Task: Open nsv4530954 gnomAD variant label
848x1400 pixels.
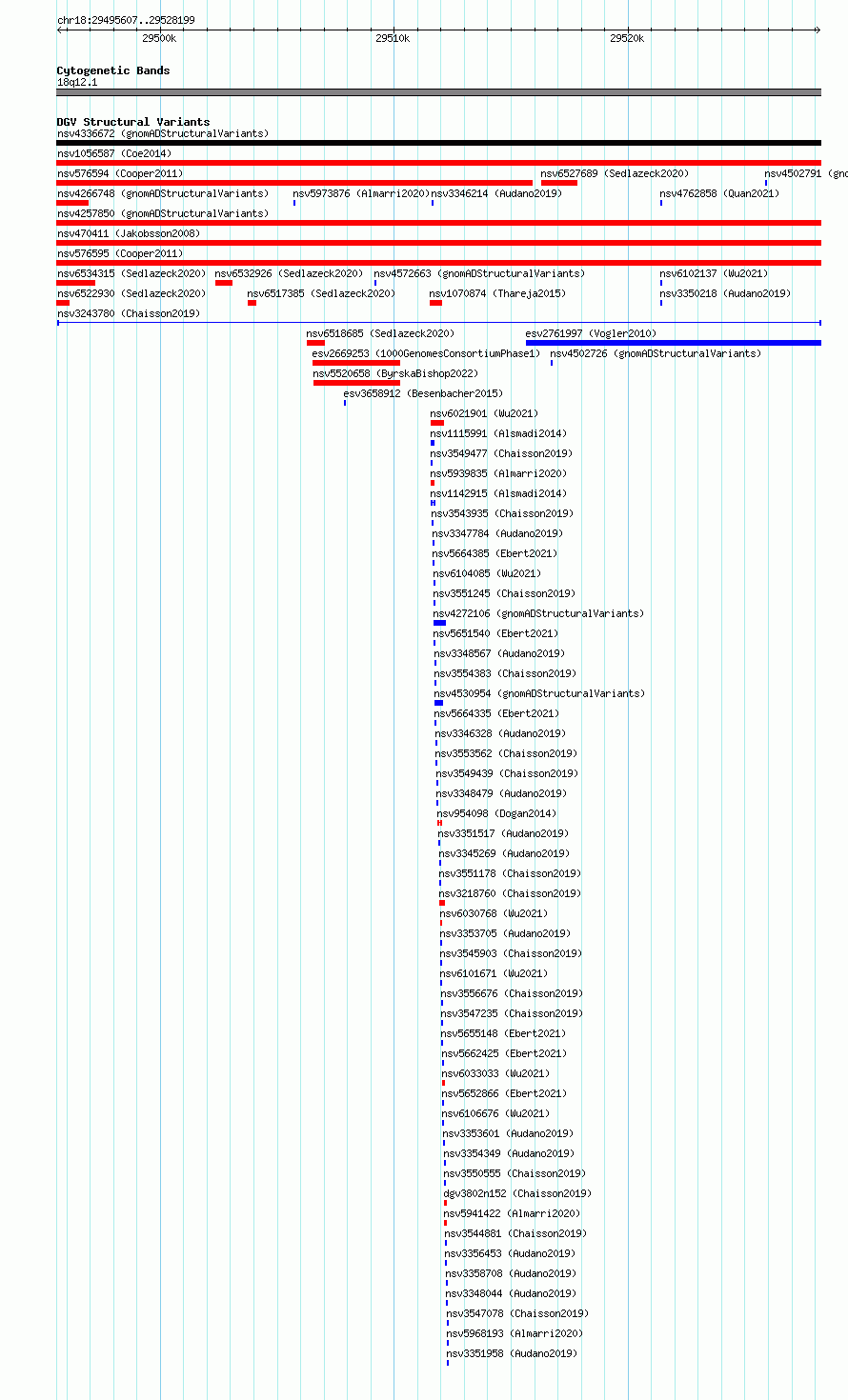Action: coord(539,693)
